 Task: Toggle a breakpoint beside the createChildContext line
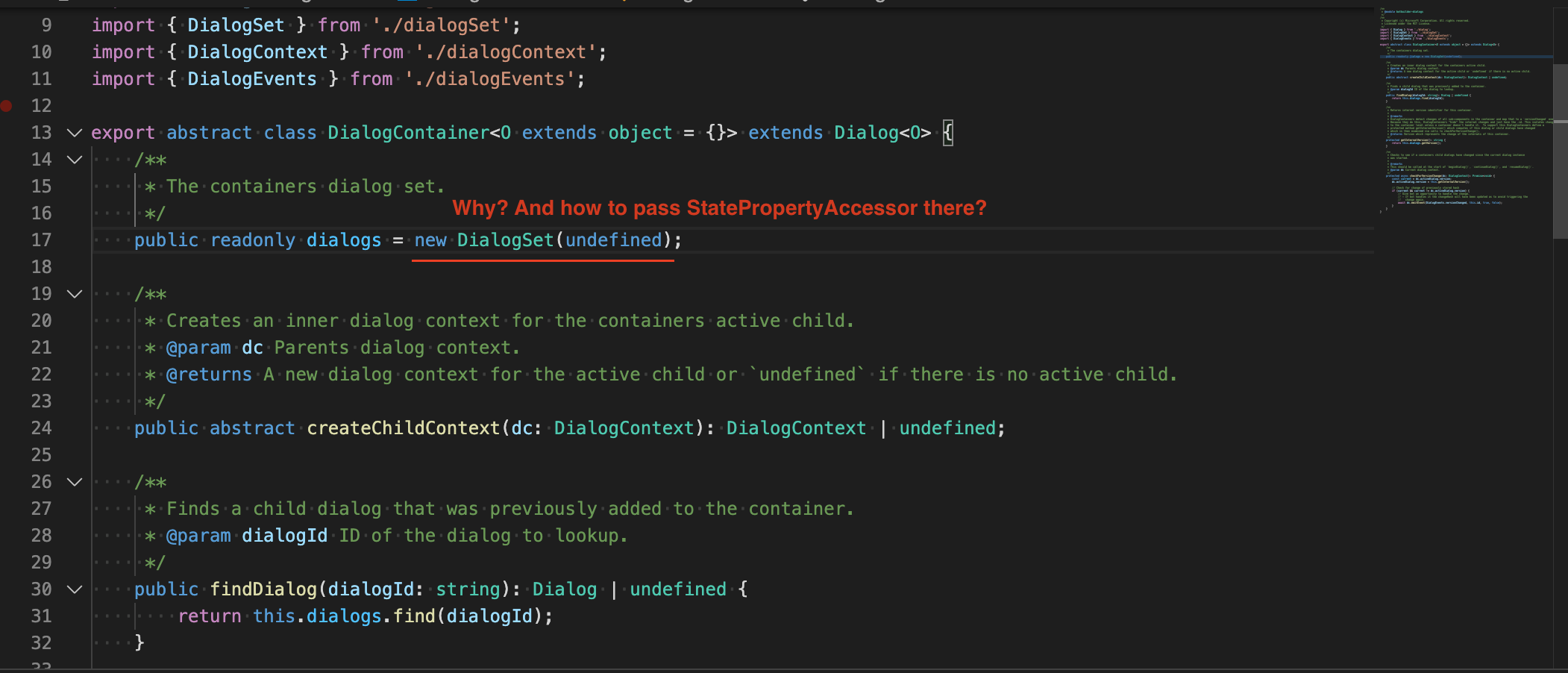click(x=8, y=428)
